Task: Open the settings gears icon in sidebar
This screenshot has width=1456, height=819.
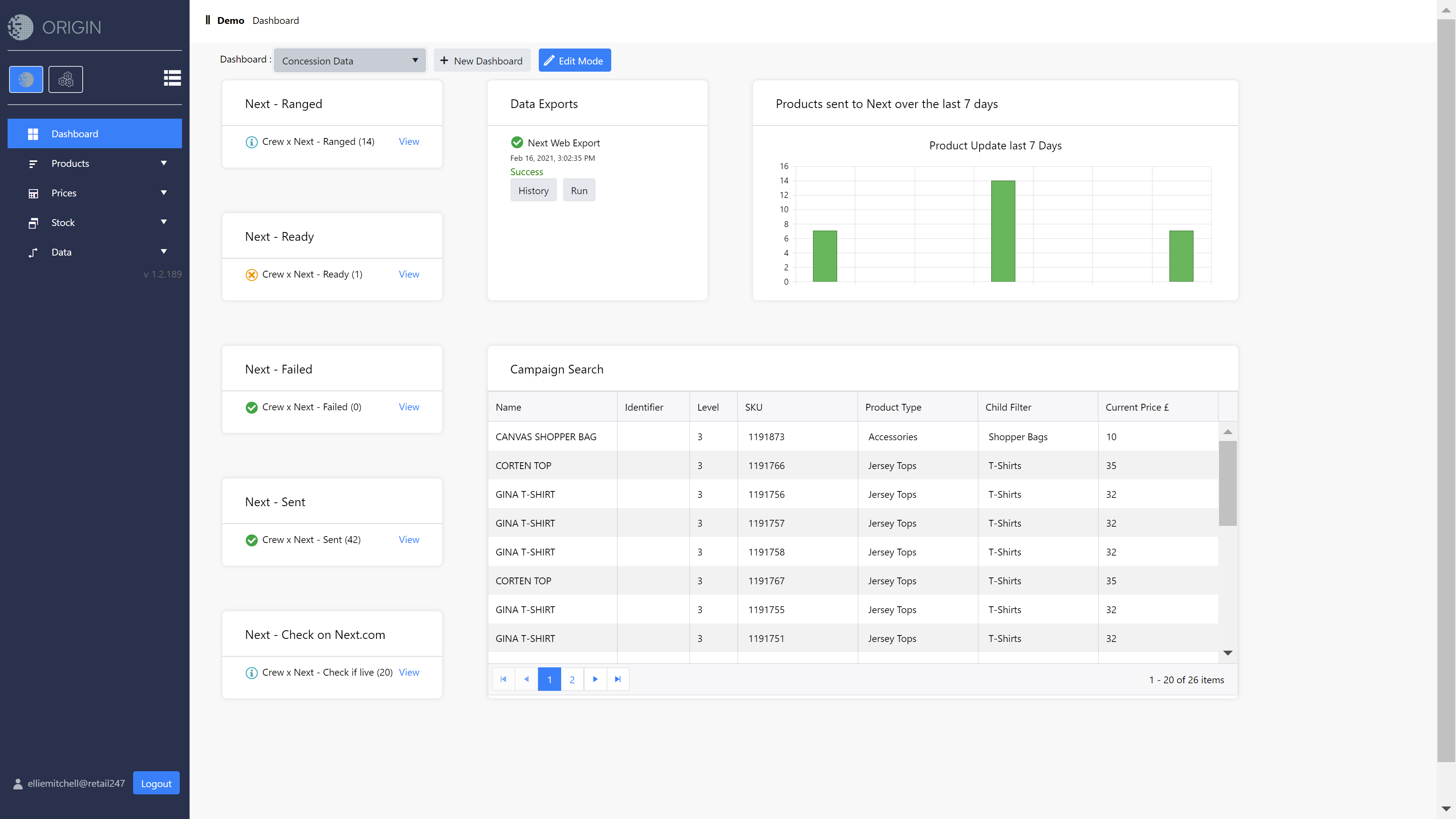Action: tap(66, 79)
